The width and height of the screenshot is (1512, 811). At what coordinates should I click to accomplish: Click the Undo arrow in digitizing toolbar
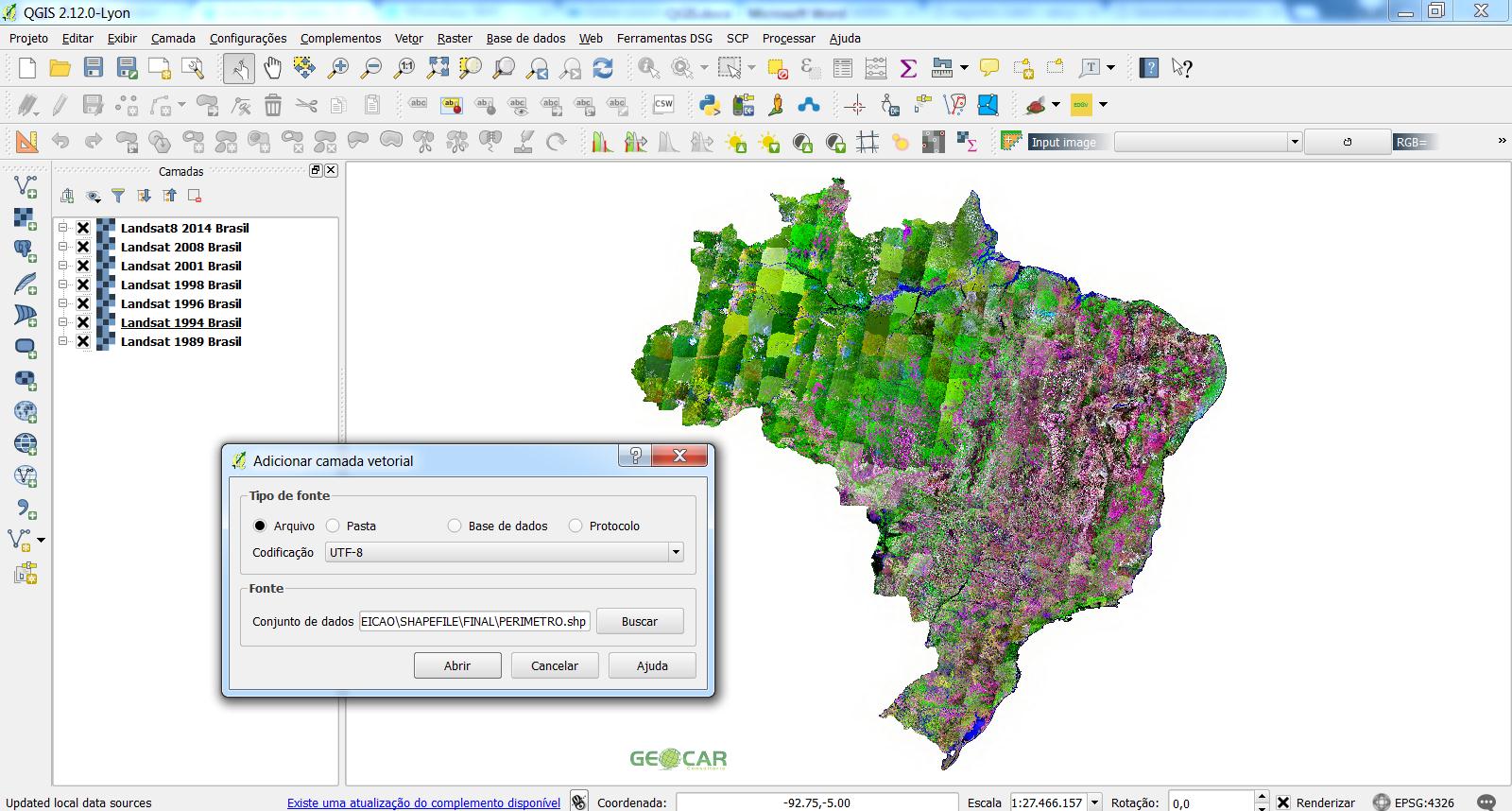[x=60, y=142]
